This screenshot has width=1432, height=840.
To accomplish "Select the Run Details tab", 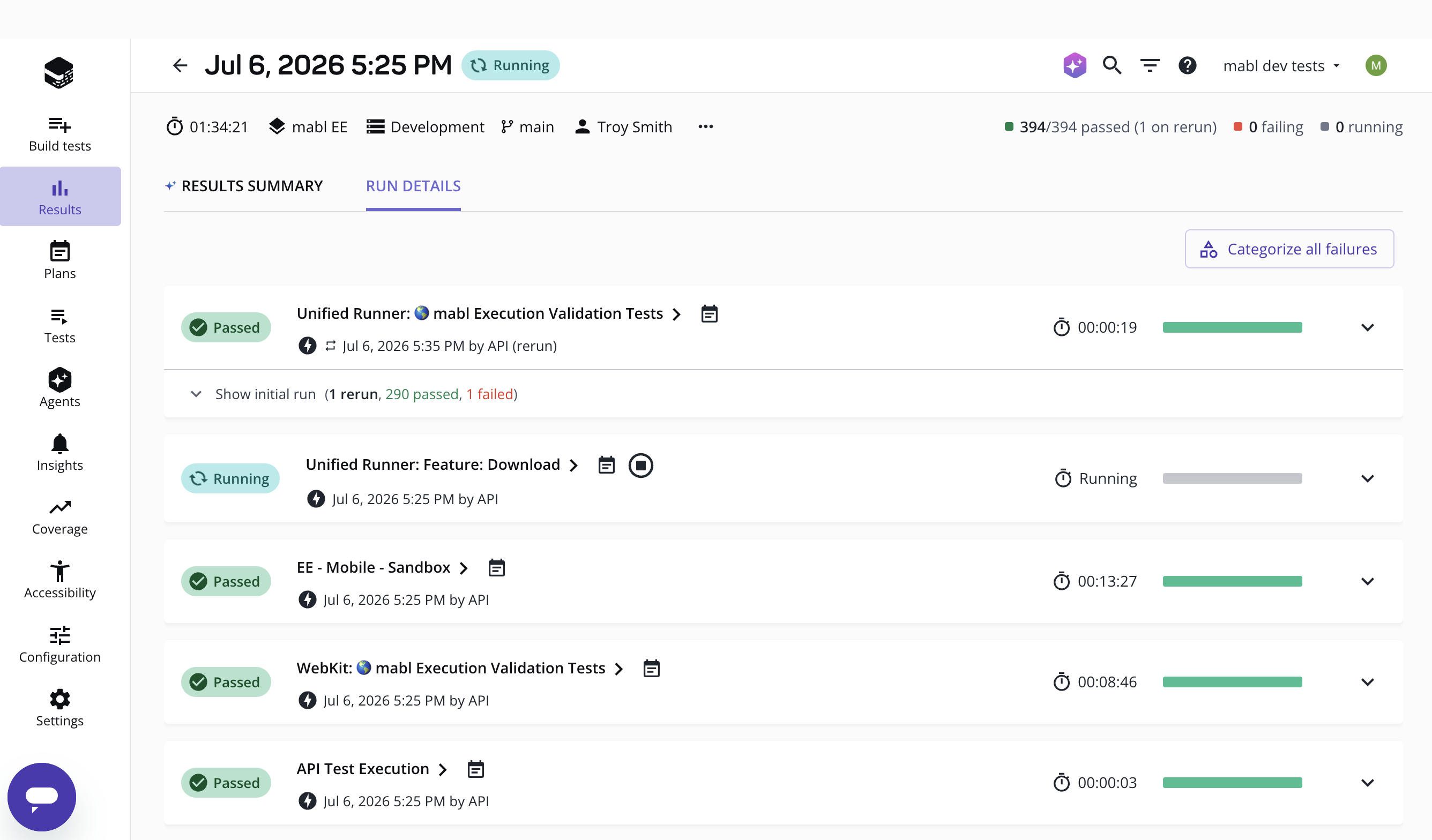I will [413, 186].
